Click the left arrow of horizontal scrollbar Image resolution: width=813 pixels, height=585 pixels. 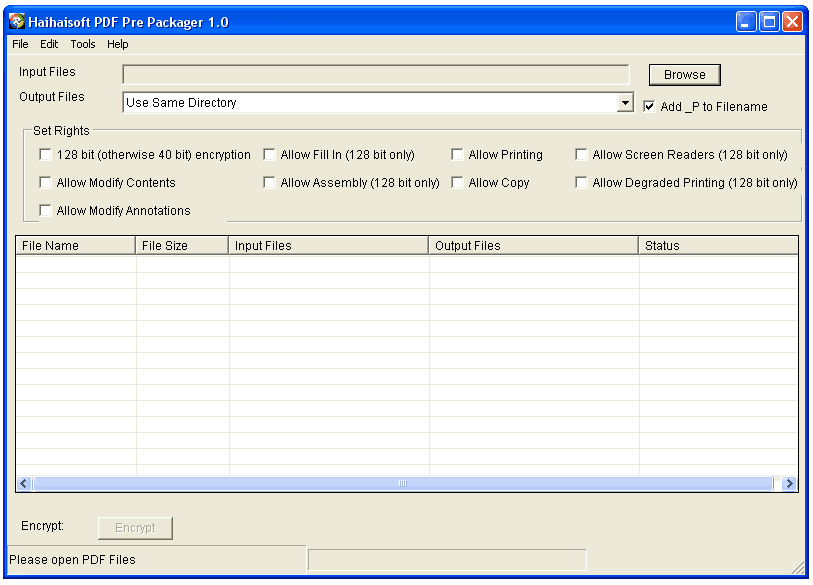[x=24, y=483]
